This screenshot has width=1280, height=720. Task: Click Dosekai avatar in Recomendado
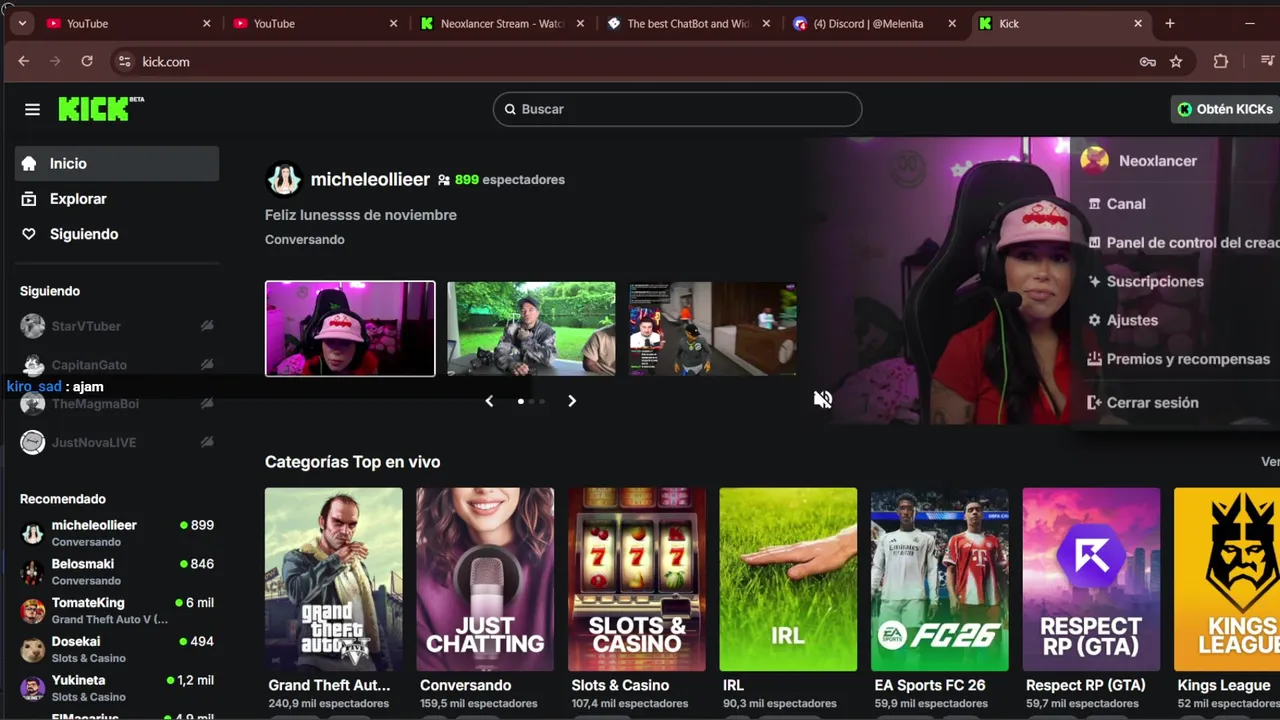33,650
